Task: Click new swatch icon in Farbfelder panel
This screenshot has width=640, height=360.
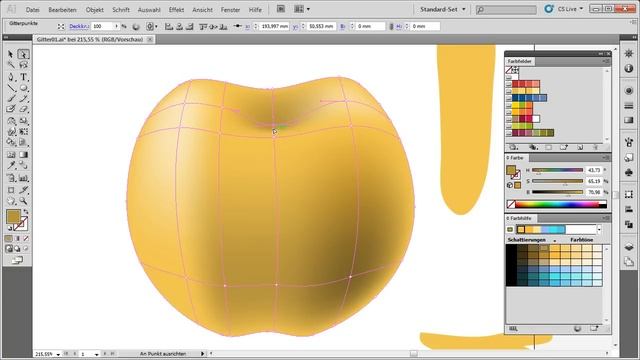Action: [580, 147]
